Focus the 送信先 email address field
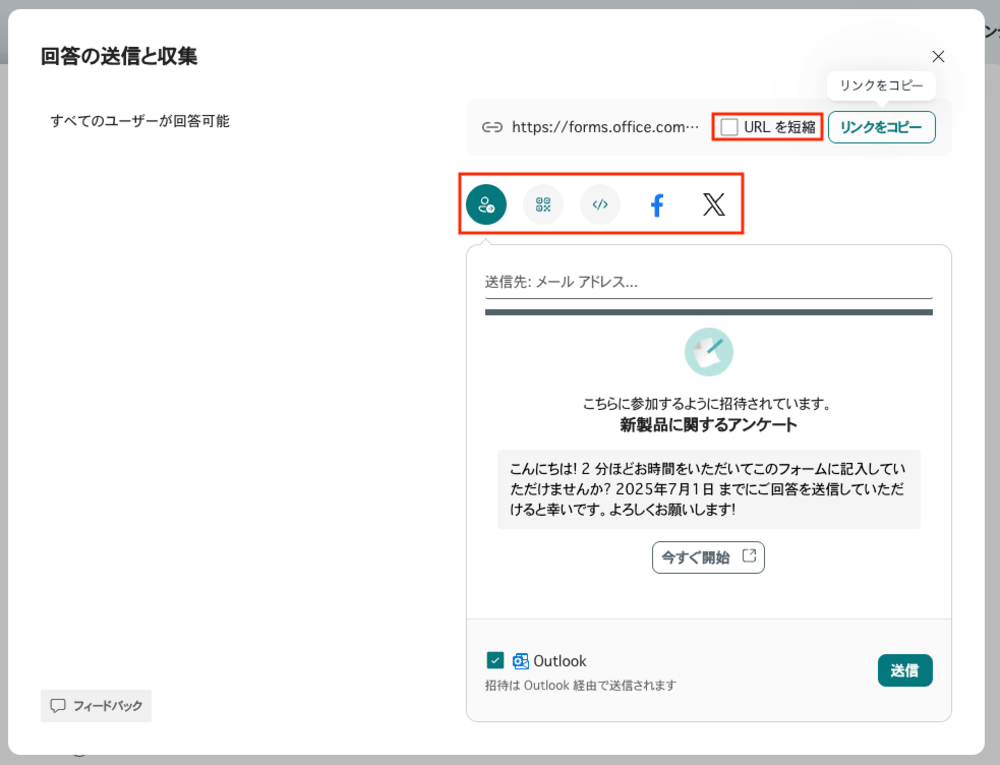This screenshot has width=1000, height=765. click(708, 282)
